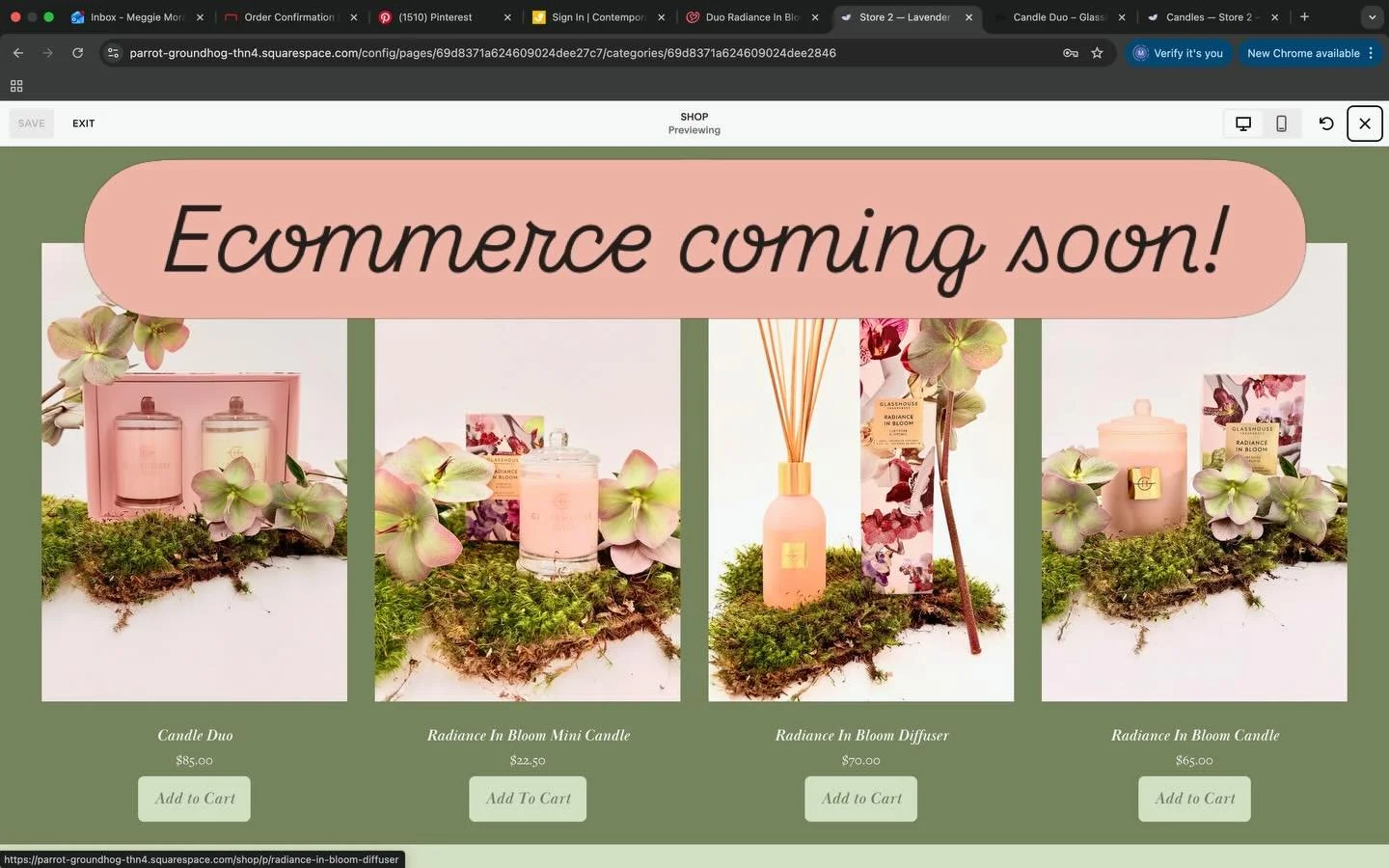1389x868 pixels.
Task: Click Verify it's you in the toolbar
Action: (x=1179, y=53)
